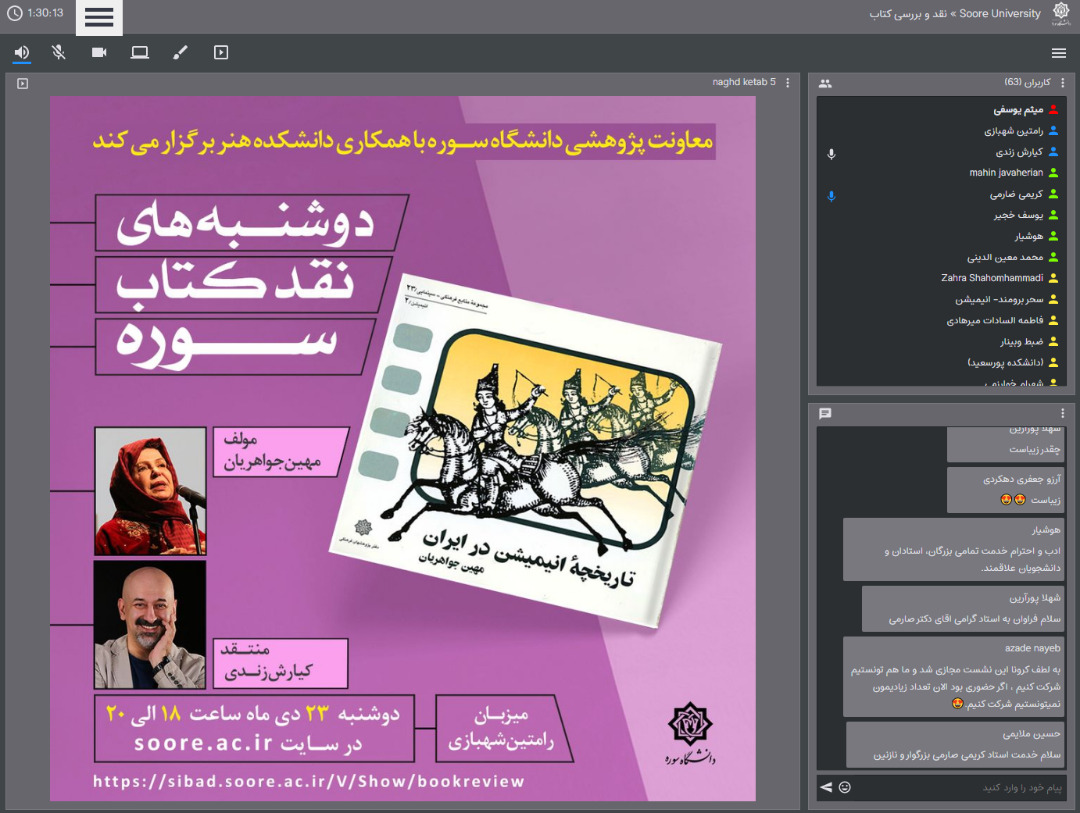1080x813 pixels.
Task: Click microphone icon in کیارش زندی row
Action: pyautogui.click(x=831, y=154)
